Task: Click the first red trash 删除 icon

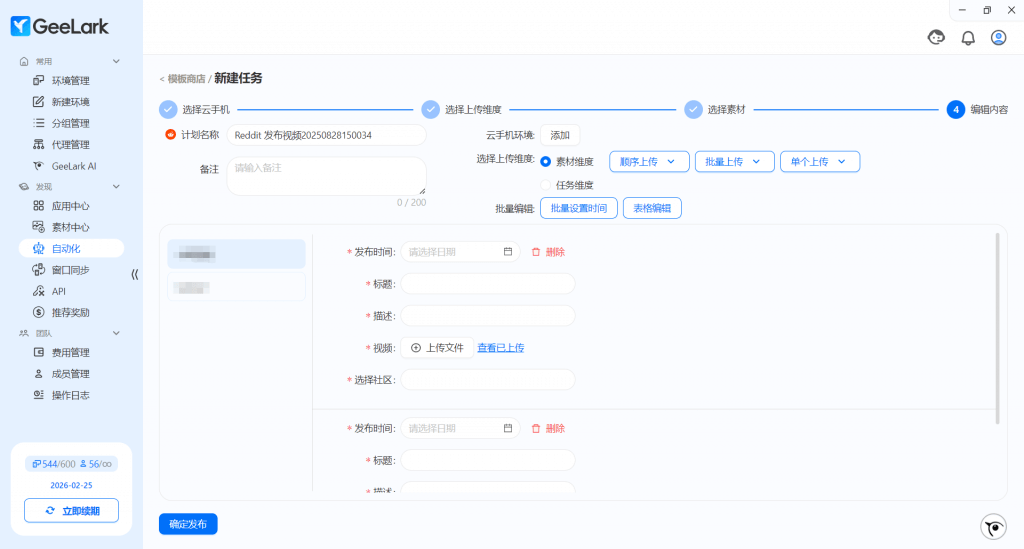Action: click(x=536, y=252)
